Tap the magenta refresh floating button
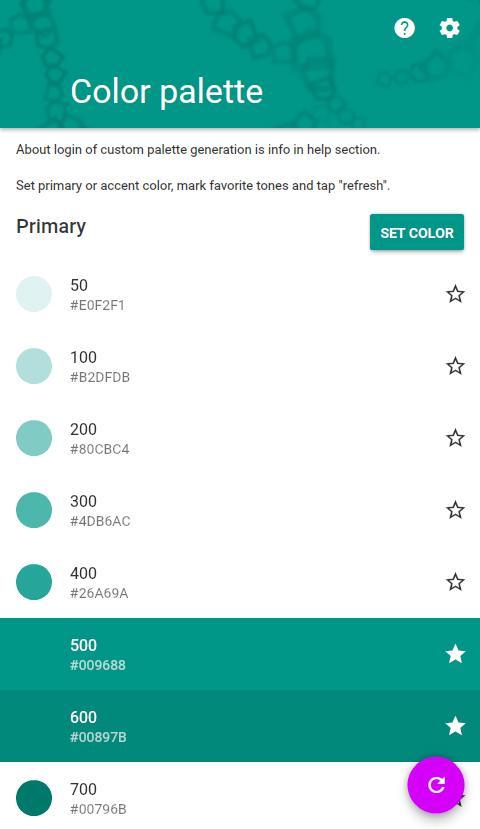Screen dimensions: 480x829 point(436,785)
